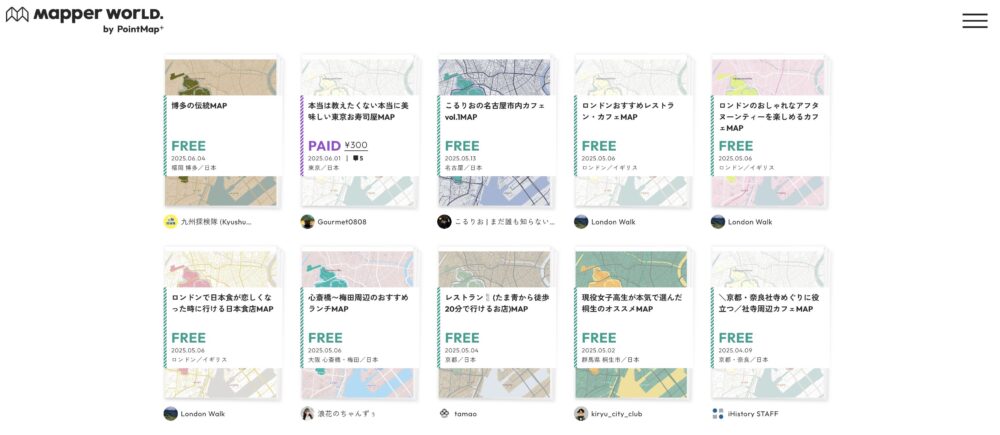Open ロンドンのアフタヌーンティー カフェMAP card
Image resolution: width=1000 pixels, height=435 pixels.
pyautogui.click(x=768, y=133)
